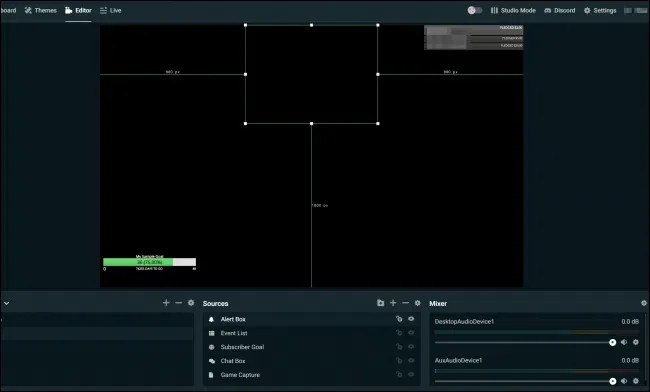650x392 pixels.
Task: Lock the Subscriber Goal source
Action: 399,346
